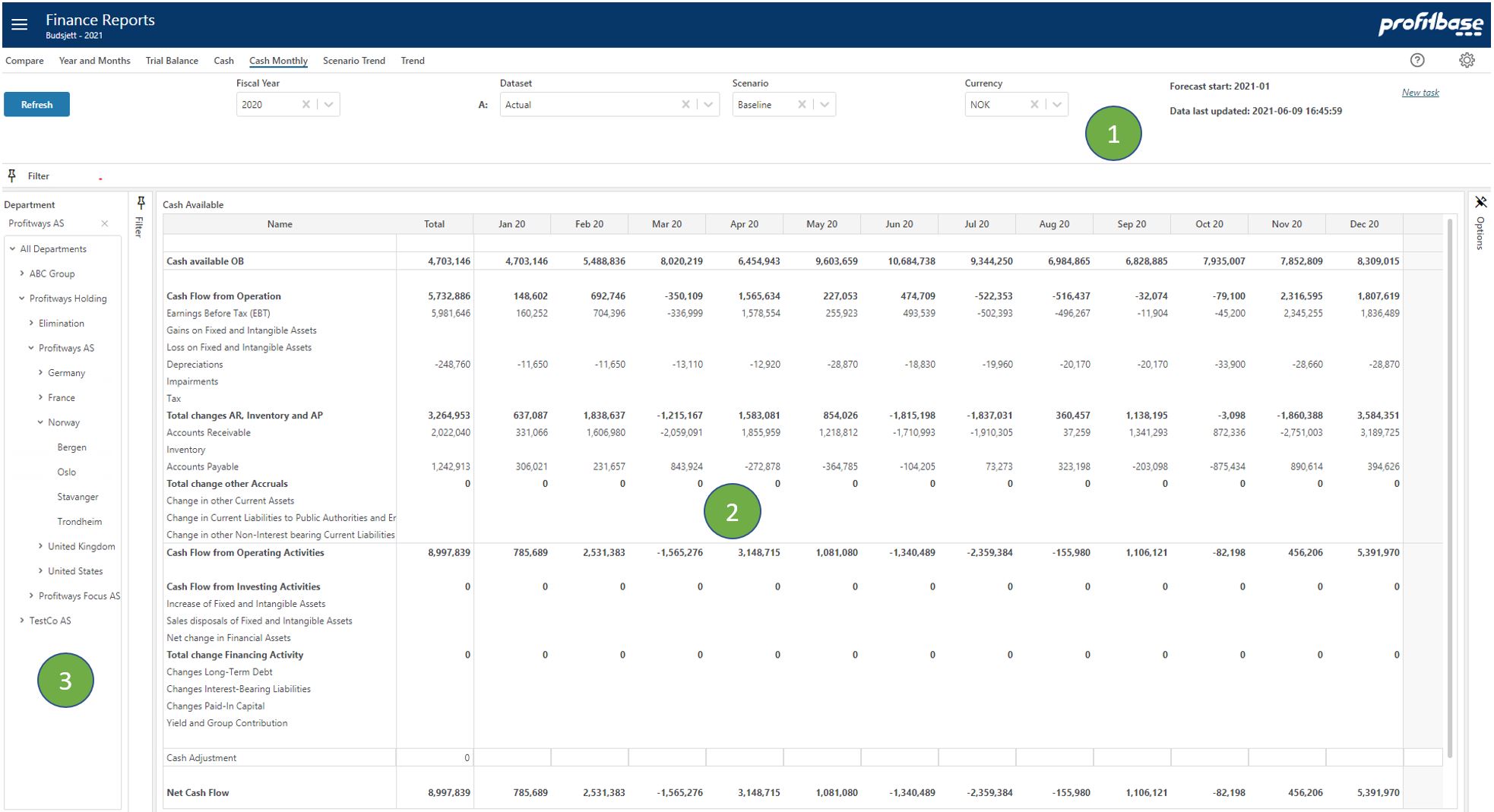This screenshot has width=1494, height=812.
Task: Collapse the Profitways Holding node
Action: point(22,299)
